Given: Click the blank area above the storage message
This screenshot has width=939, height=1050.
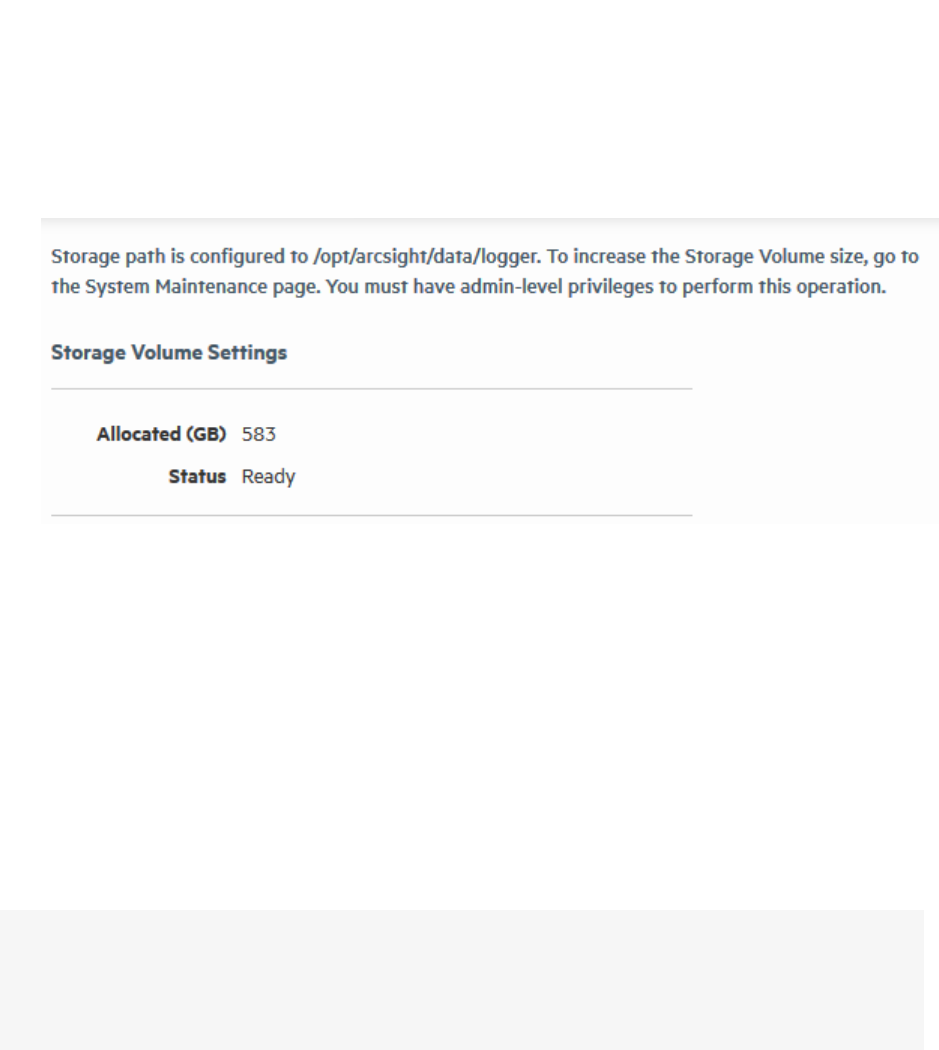Looking at the screenshot, I should point(469,107).
